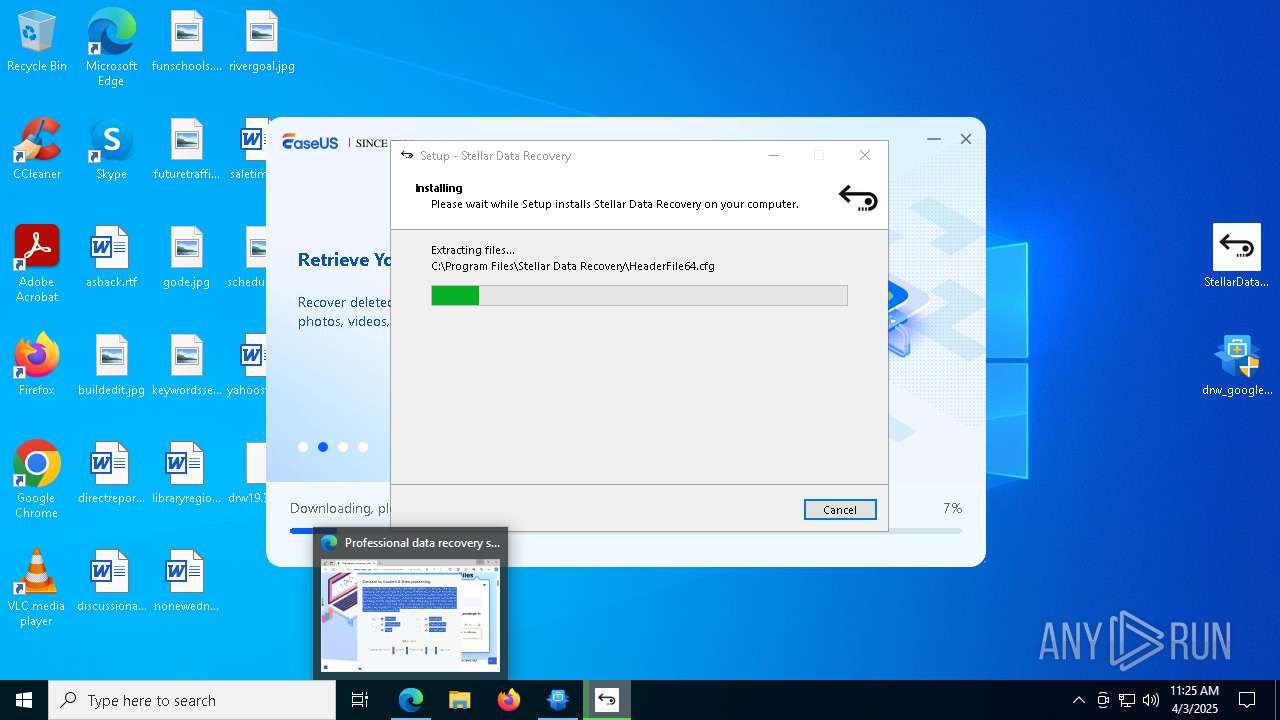
Task: Click the EaseUS download progress bar
Action: [626, 531]
